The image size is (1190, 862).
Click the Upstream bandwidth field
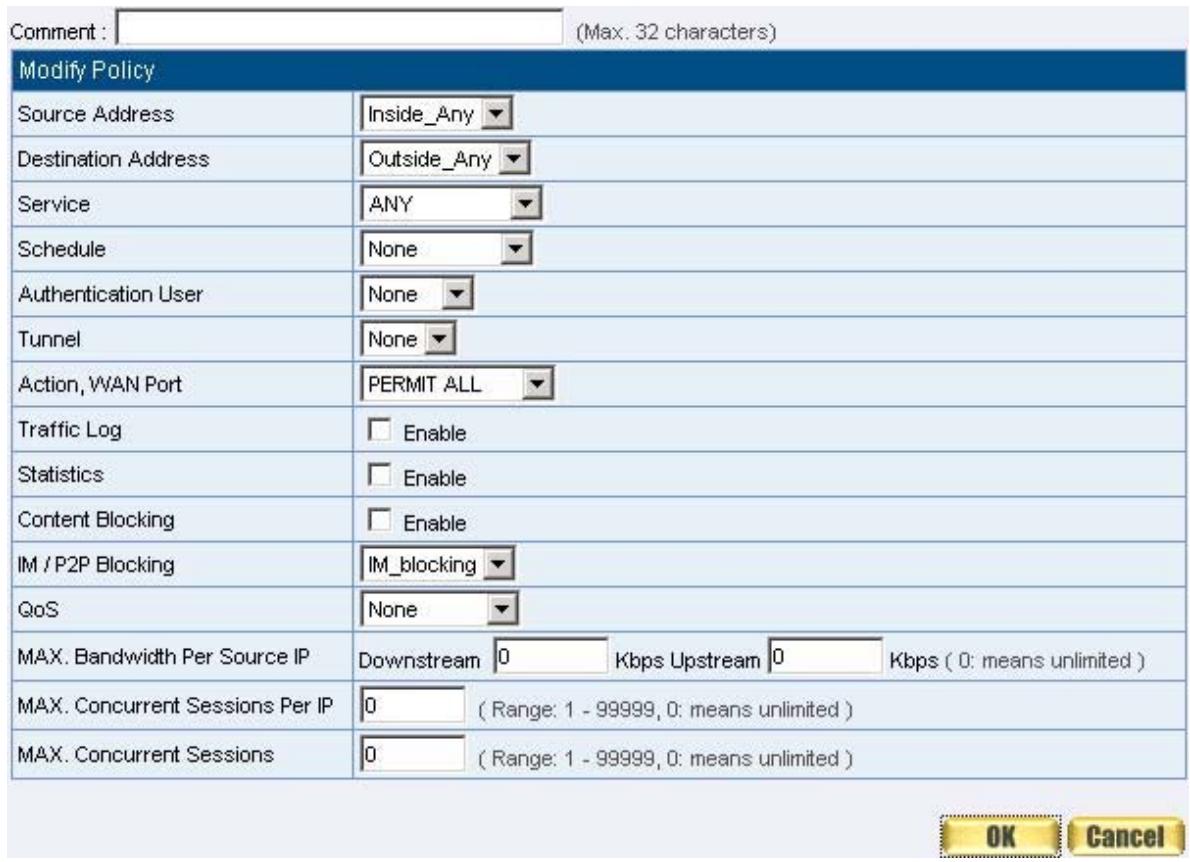[825, 656]
